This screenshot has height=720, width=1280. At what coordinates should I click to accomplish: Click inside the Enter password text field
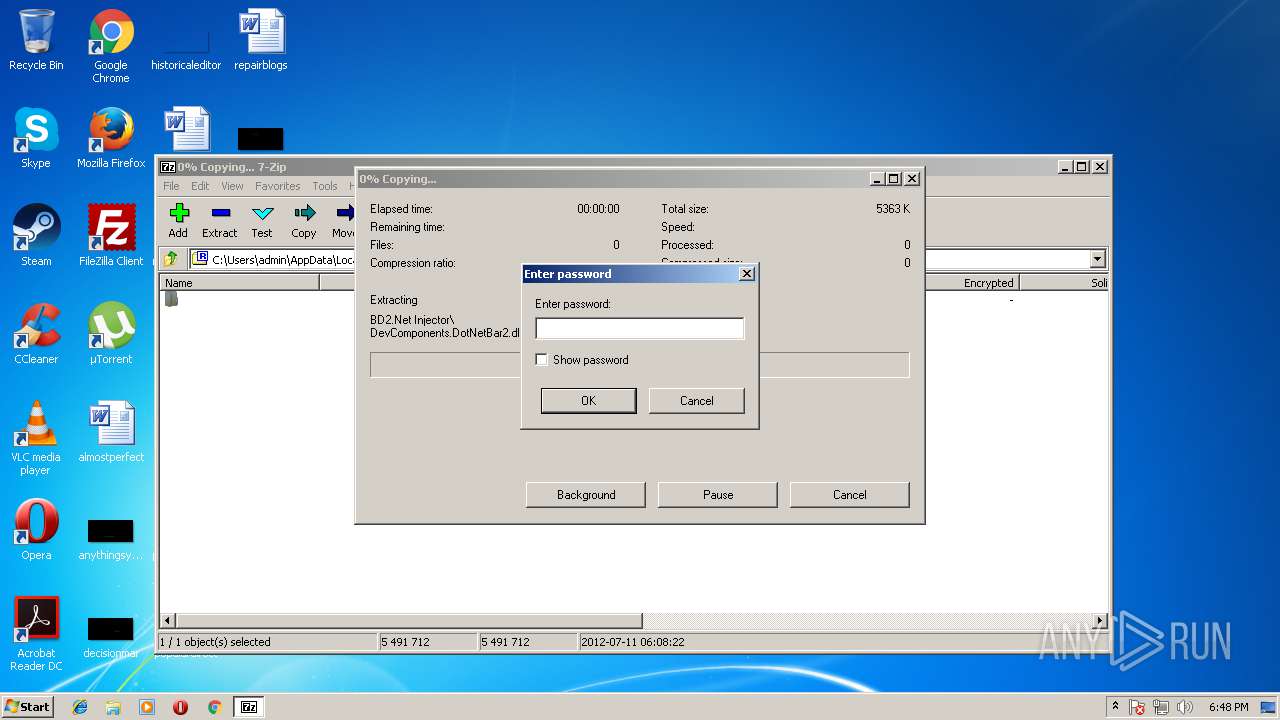click(640, 329)
